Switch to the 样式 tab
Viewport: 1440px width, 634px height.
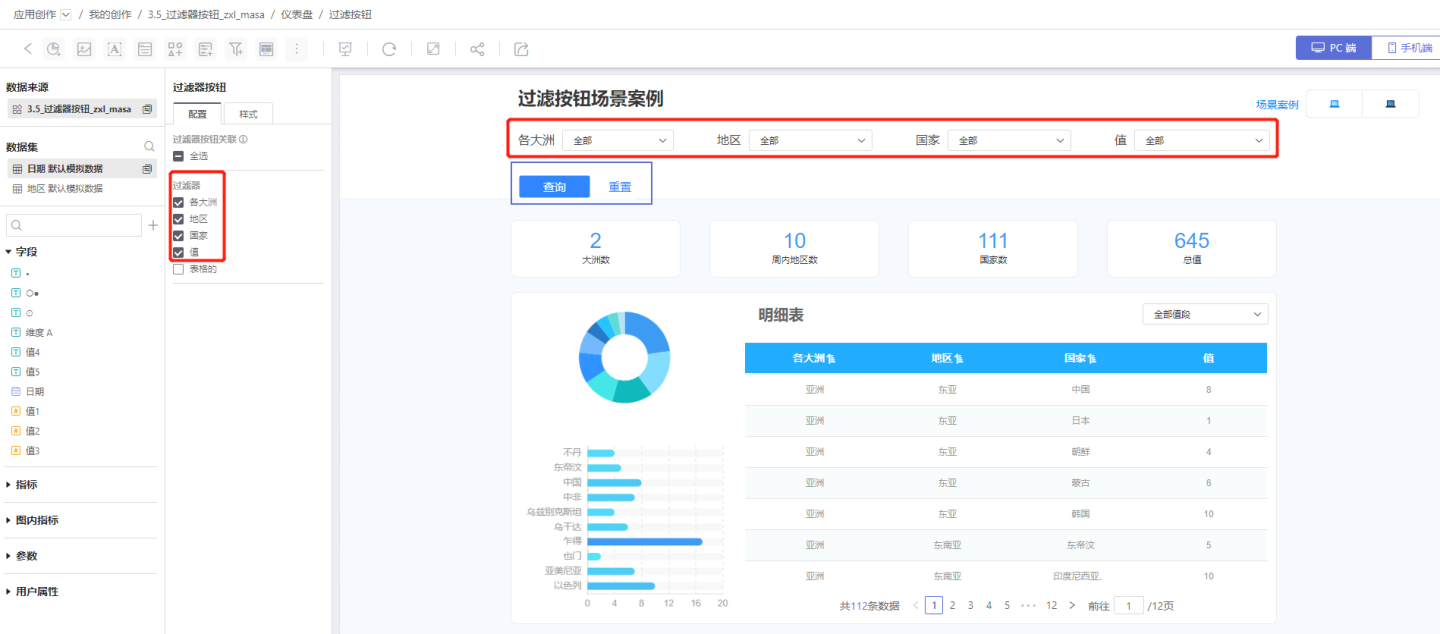click(248, 114)
